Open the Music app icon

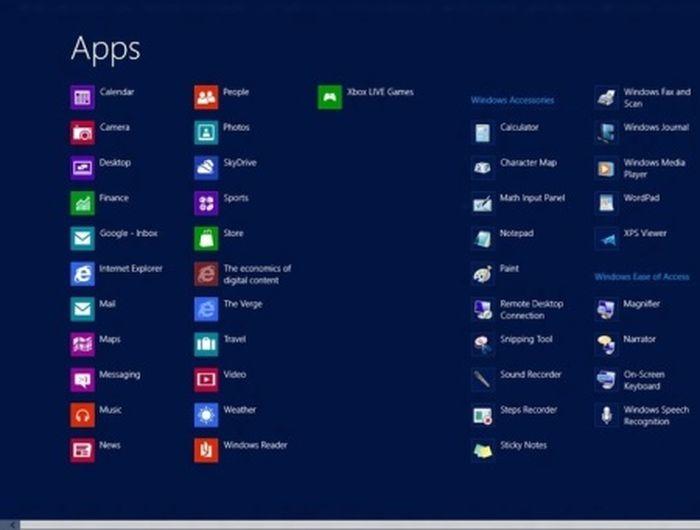pyautogui.click(x=83, y=415)
